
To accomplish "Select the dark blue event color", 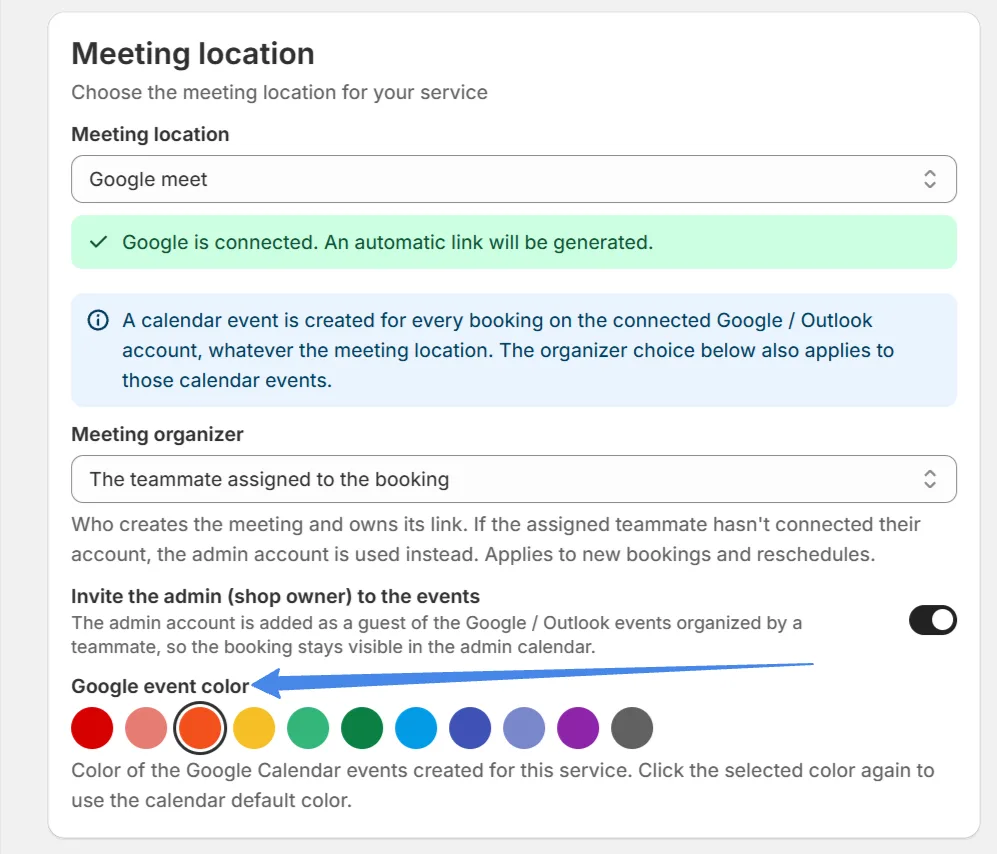I will point(471,727).
